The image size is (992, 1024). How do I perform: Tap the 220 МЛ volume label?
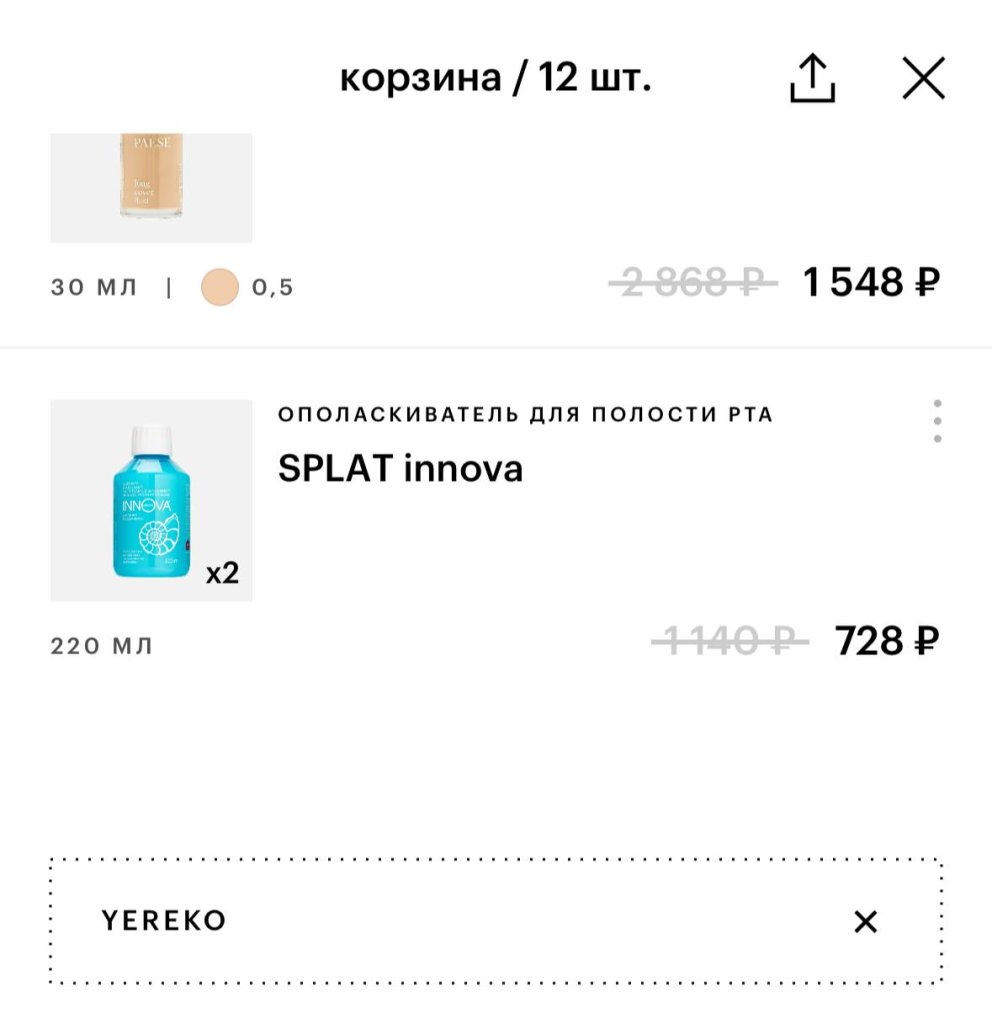click(102, 646)
